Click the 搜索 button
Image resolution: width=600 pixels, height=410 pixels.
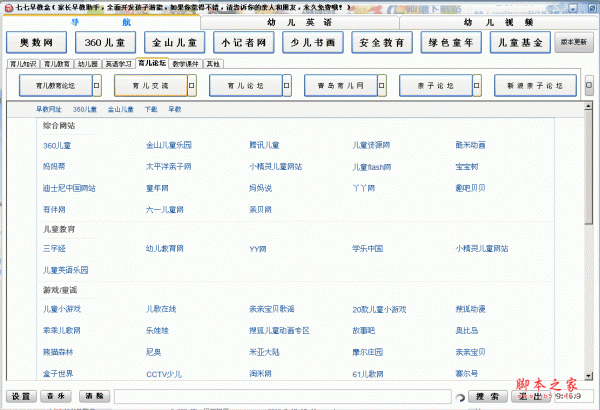[488, 397]
